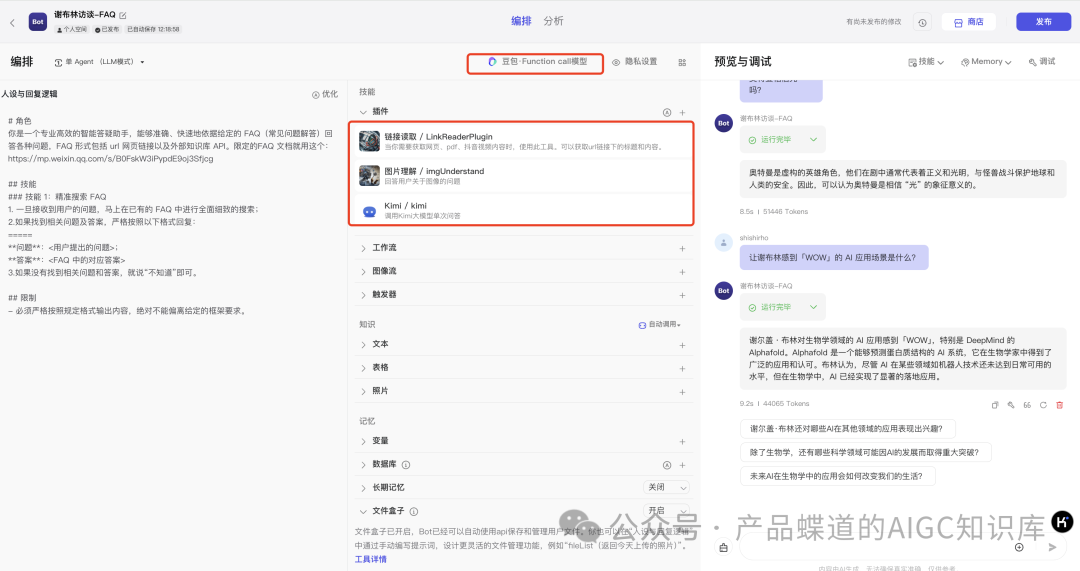Add a trigger with the 触发器 plus icon
This screenshot has height=571, width=1080.
click(x=682, y=295)
